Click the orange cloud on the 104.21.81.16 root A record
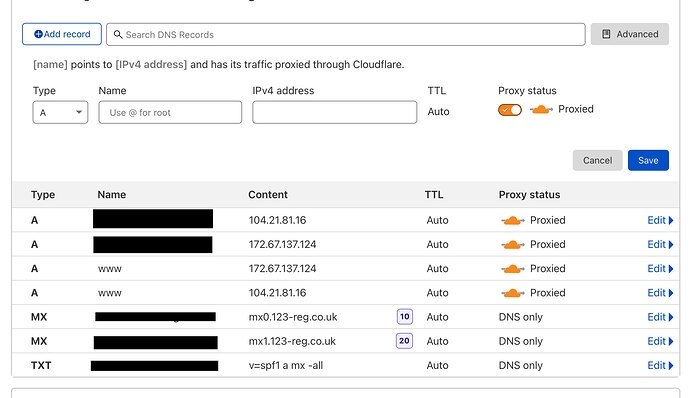Image resolution: width=690 pixels, height=398 pixels. point(513,220)
